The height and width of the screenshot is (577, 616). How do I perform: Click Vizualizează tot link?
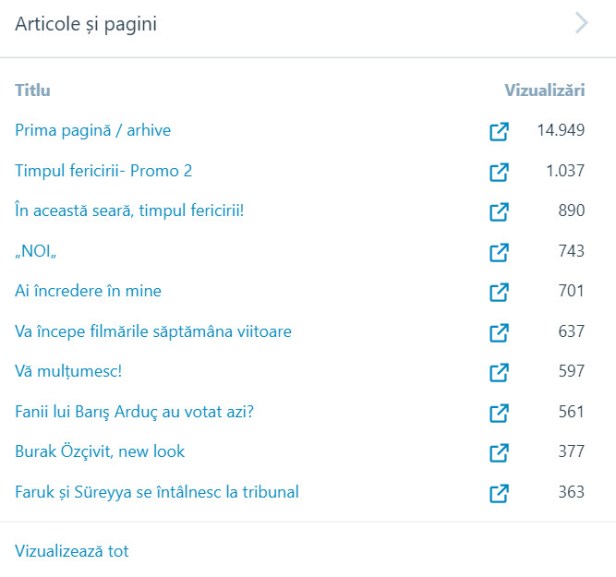[72, 551]
